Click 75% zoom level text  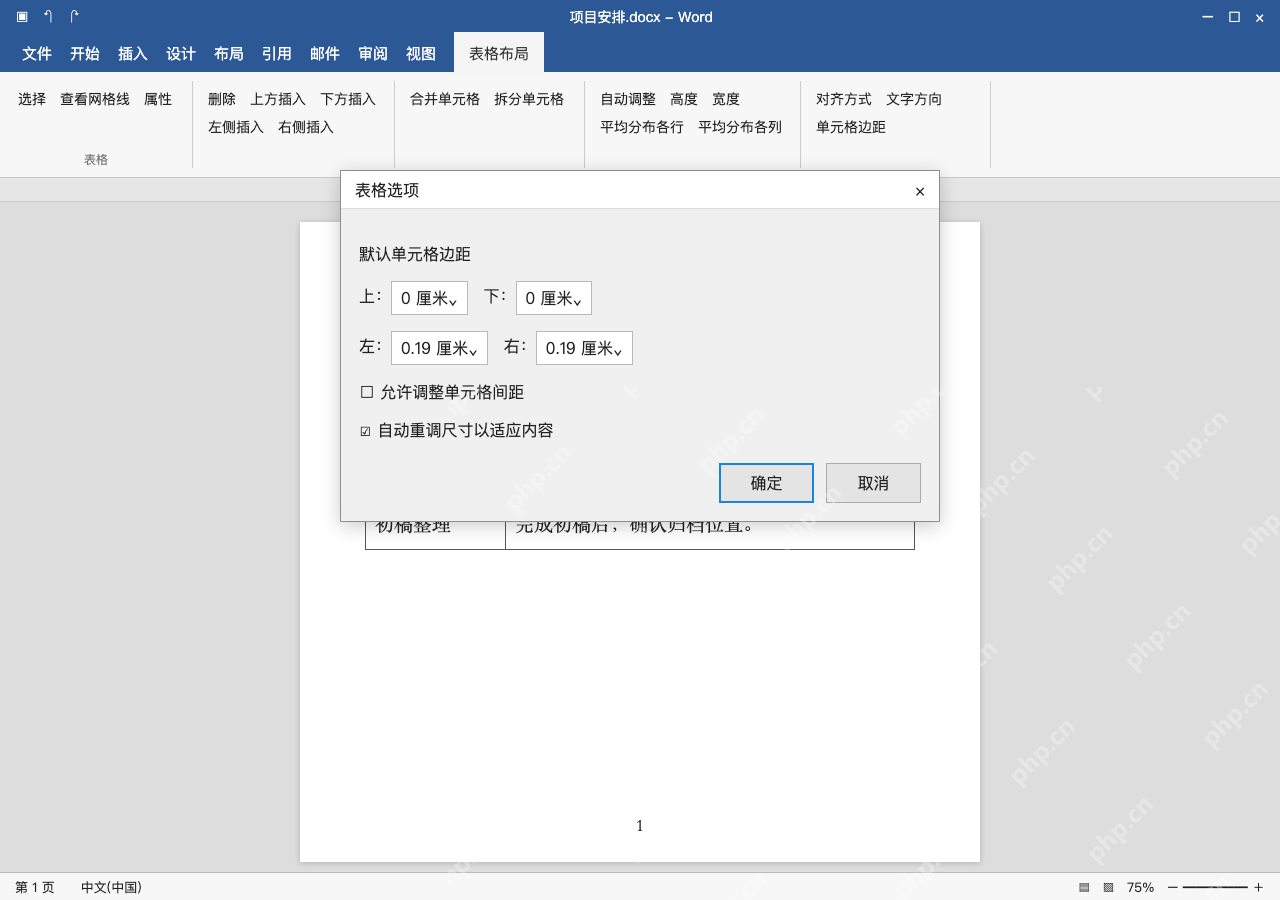click(x=1140, y=887)
